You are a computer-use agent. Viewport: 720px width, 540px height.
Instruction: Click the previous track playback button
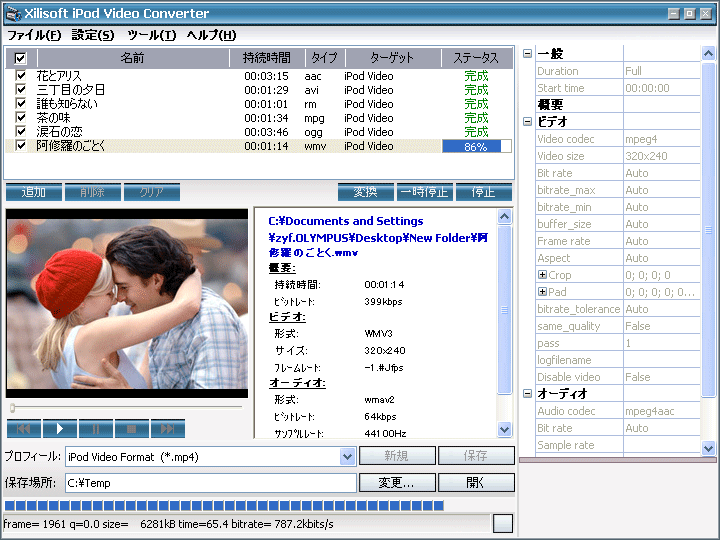(24, 428)
